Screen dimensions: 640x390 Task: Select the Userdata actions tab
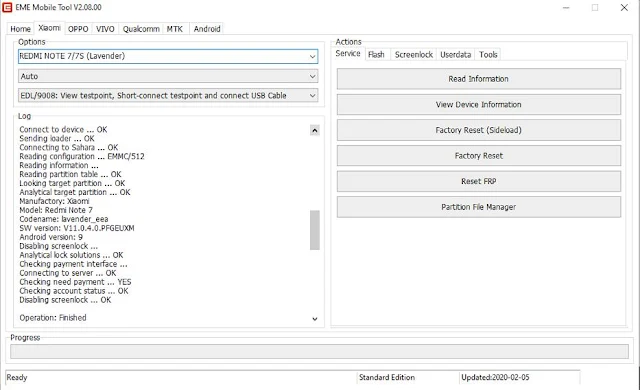[456, 55]
